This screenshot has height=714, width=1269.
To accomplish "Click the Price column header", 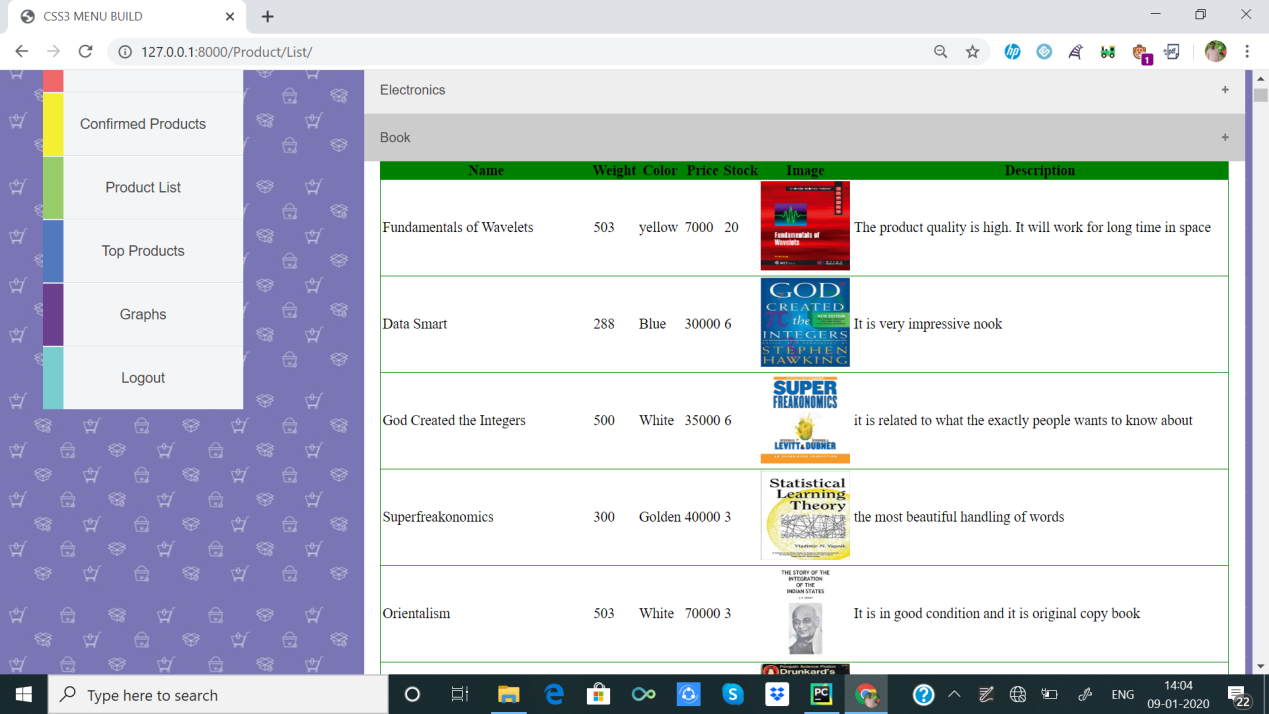I will click(x=702, y=171).
